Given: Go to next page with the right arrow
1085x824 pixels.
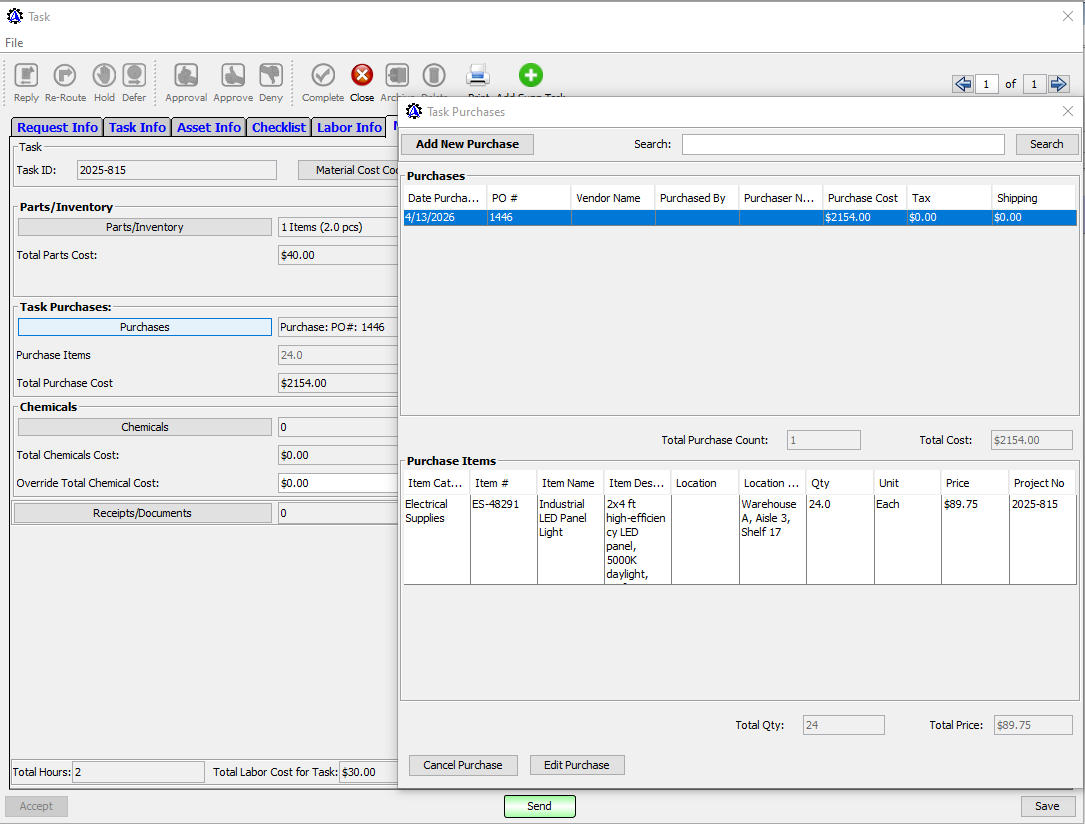Looking at the screenshot, I should tap(1059, 84).
